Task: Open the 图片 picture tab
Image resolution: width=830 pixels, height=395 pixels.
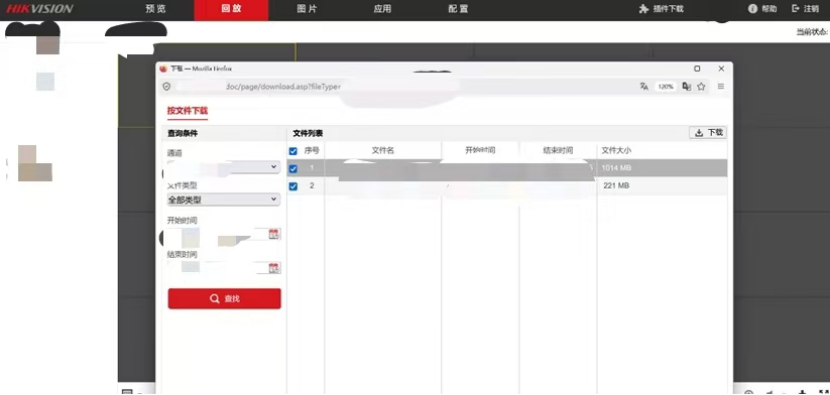Action: point(307,9)
